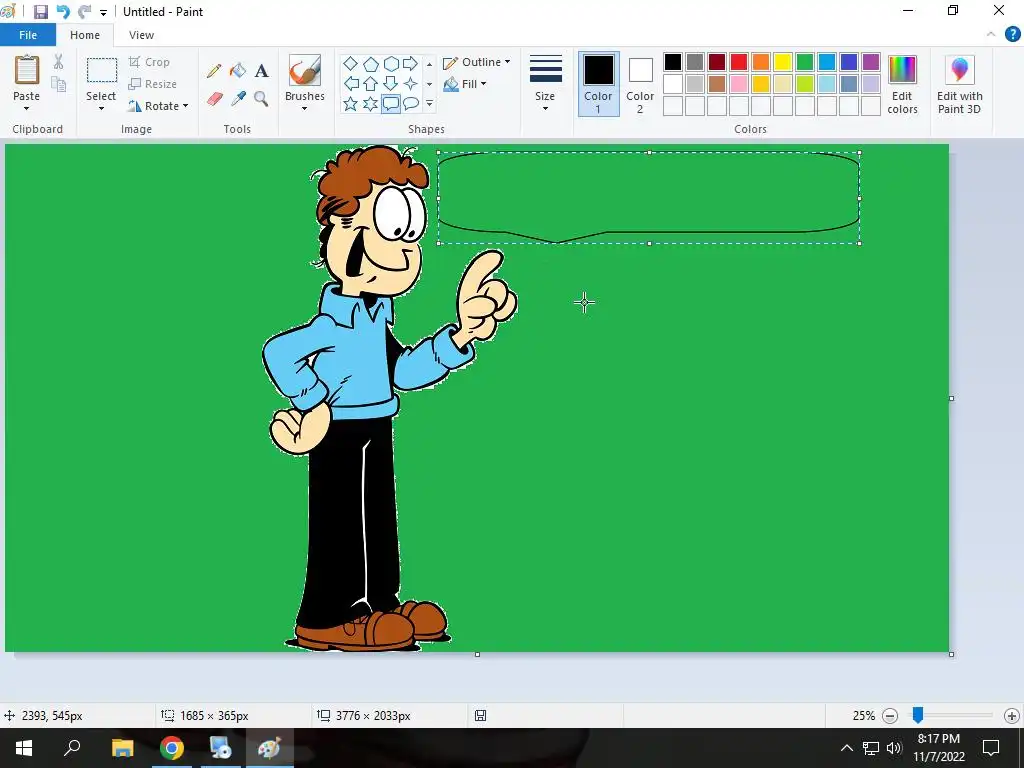Click the speech bubble shape on canvas
Viewport: 1024px width, 768px height.
pyautogui.click(x=648, y=198)
